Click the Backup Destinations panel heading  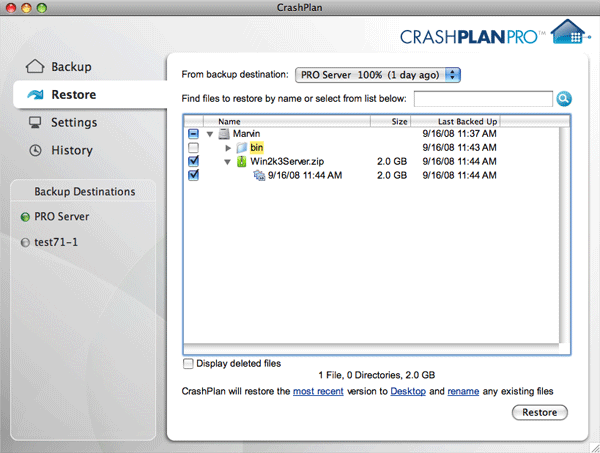click(85, 191)
